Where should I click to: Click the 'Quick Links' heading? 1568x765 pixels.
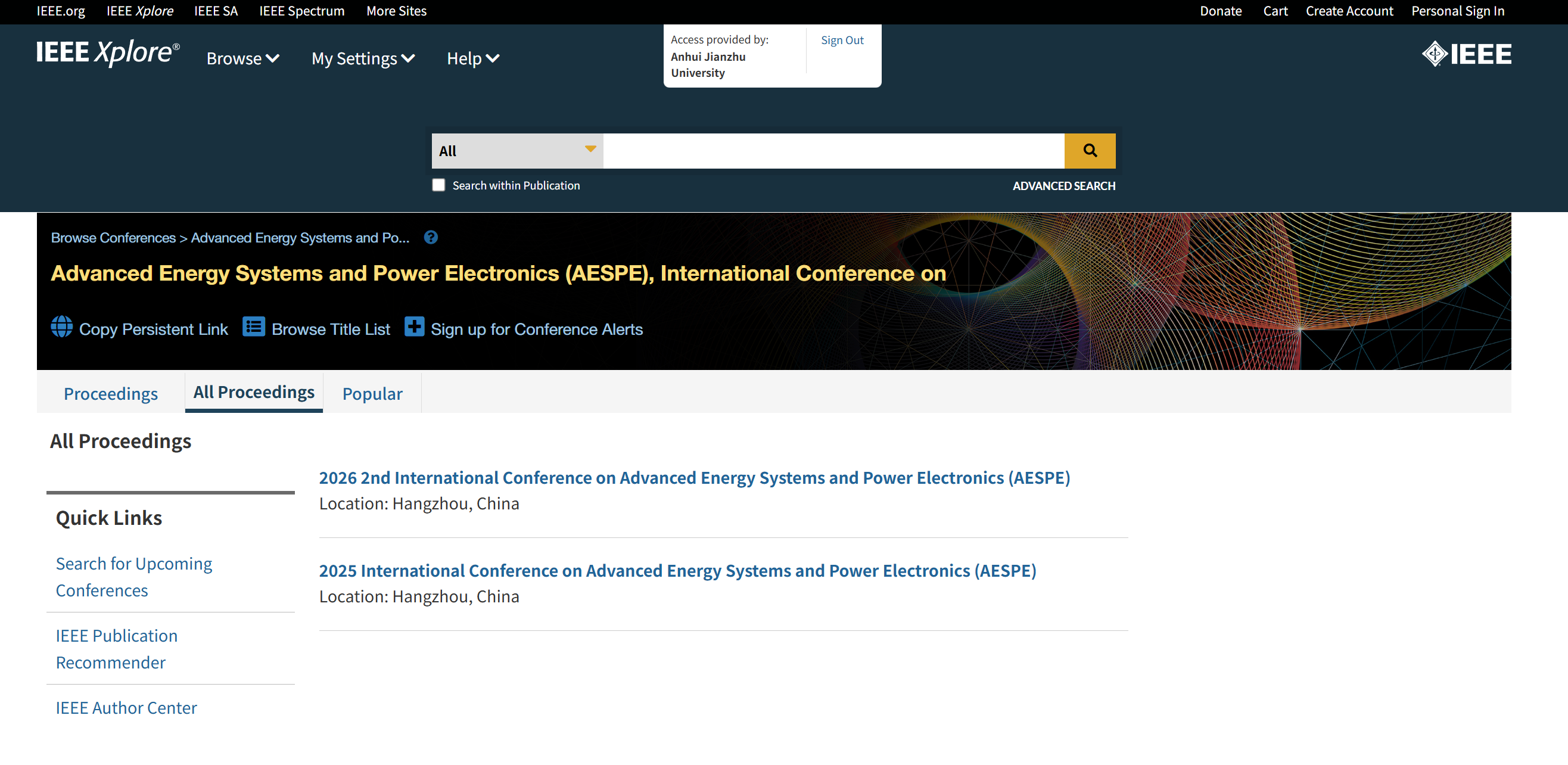[x=109, y=518]
